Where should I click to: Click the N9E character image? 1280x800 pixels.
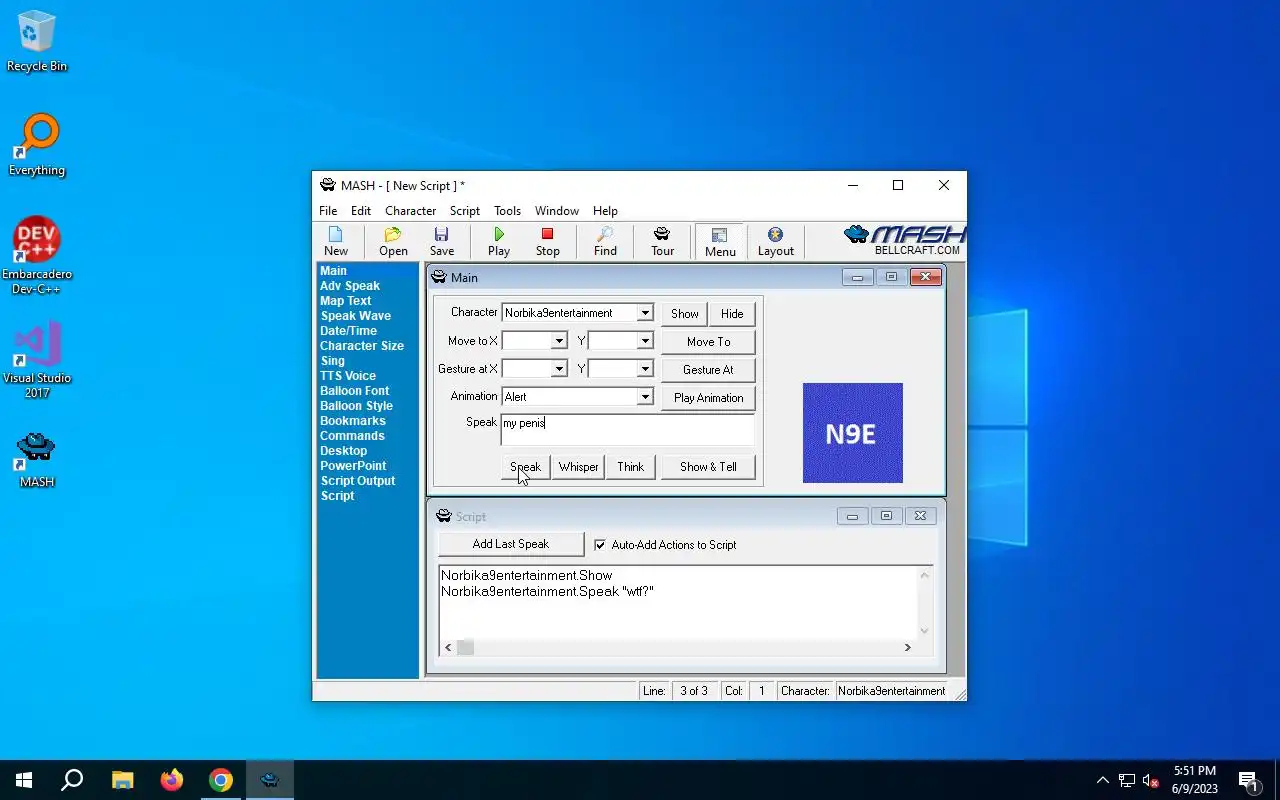(x=853, y=433)
